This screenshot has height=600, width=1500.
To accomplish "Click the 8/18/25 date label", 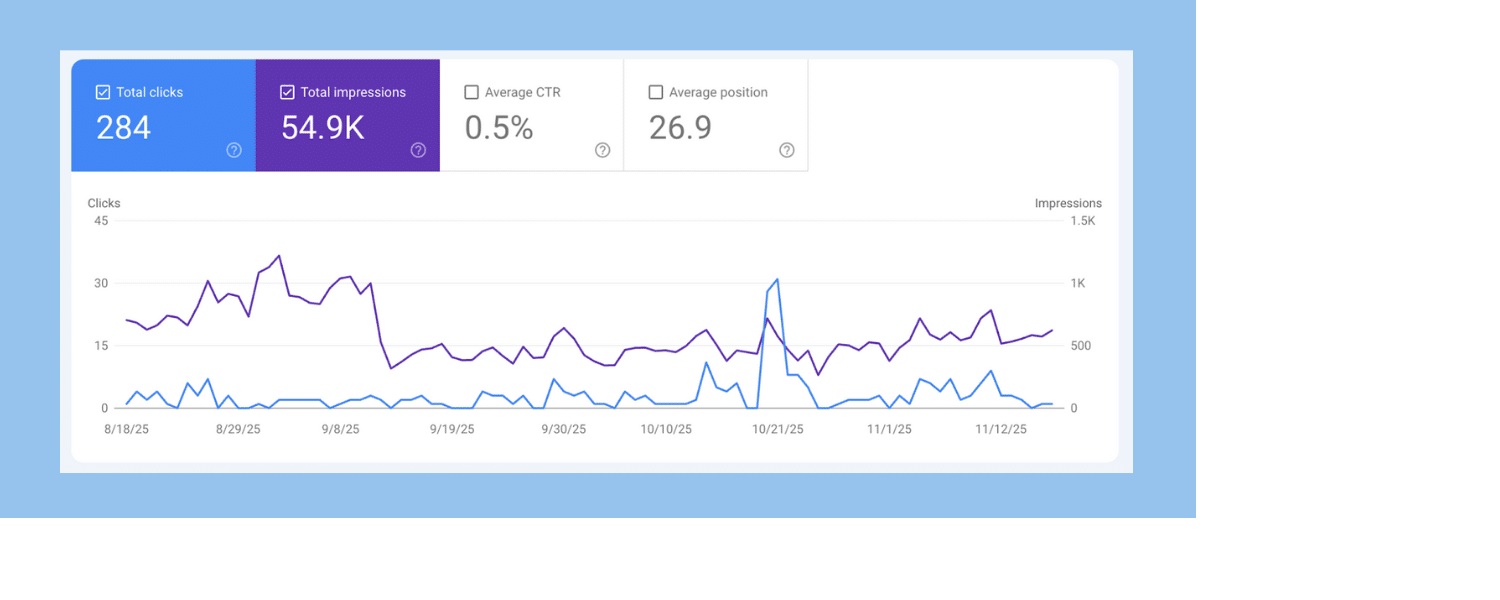I will point(126,429).
